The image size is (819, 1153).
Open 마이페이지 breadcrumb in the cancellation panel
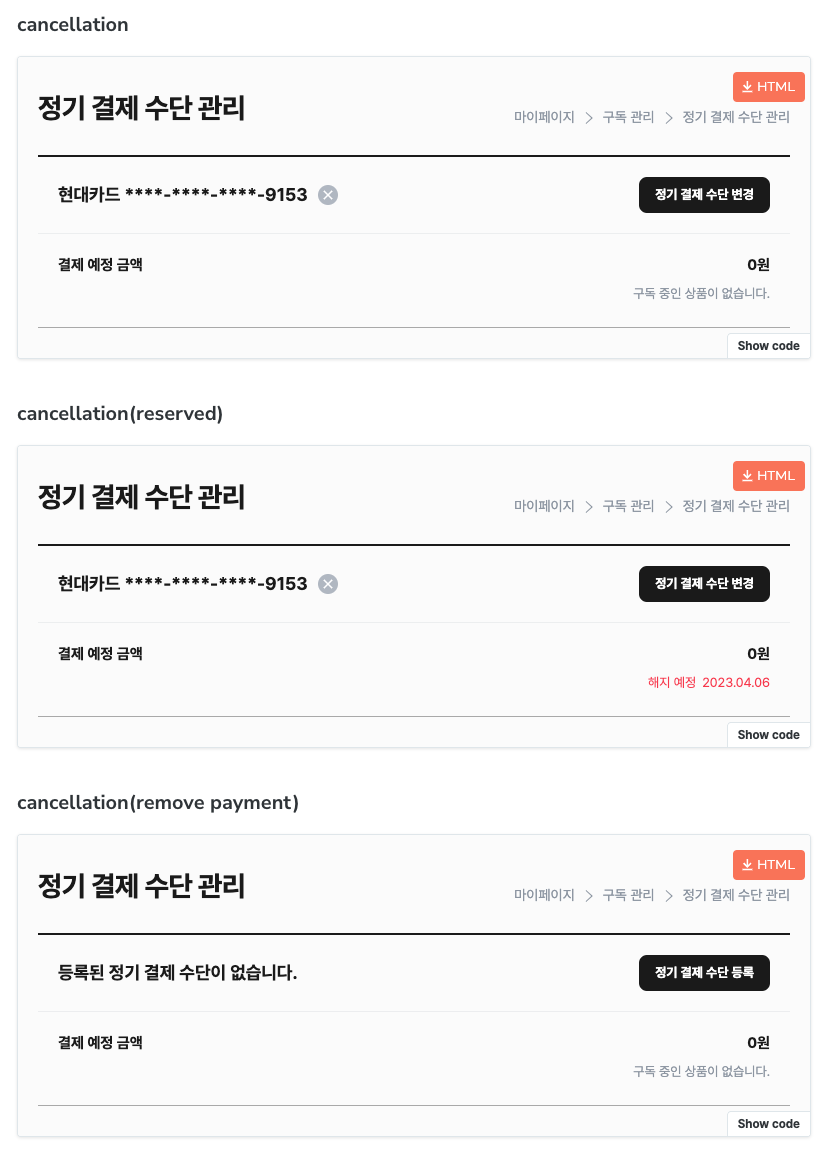544,117
